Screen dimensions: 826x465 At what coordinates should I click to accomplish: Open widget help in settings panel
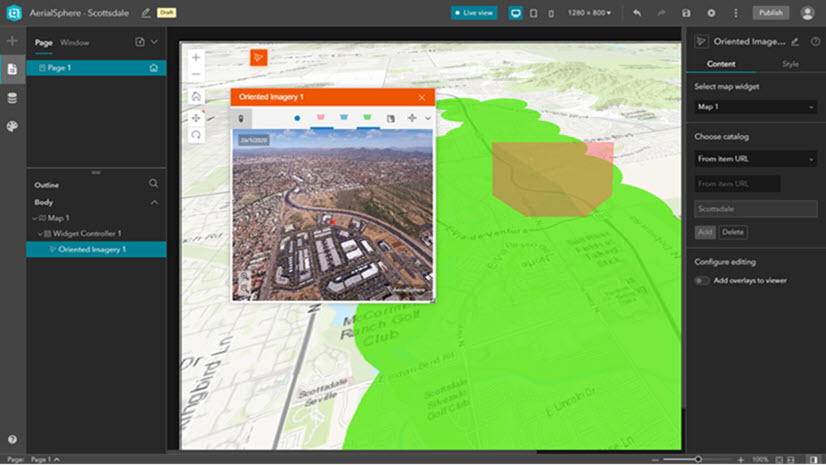[815, 42]
